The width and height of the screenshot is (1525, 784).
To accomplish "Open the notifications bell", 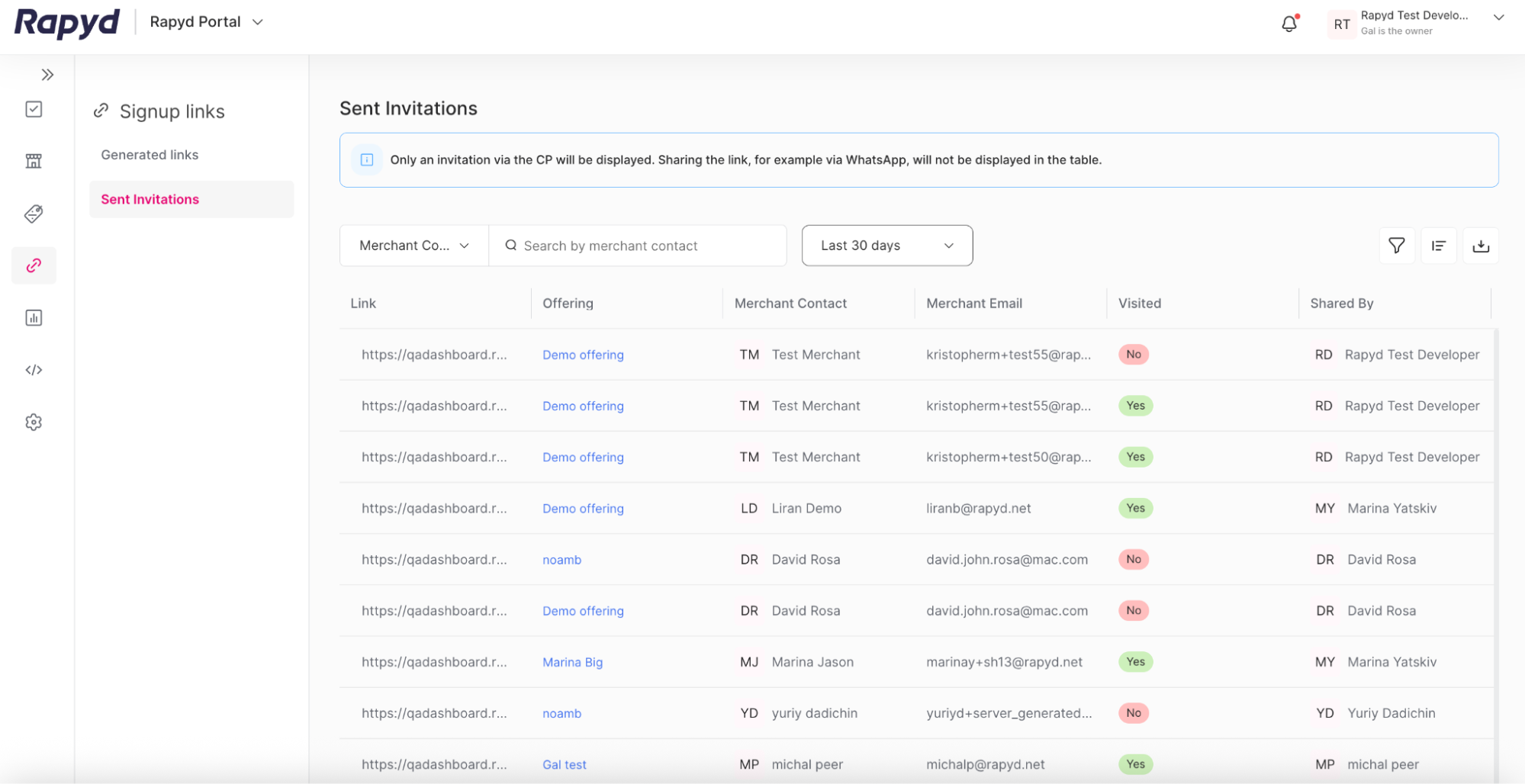I will click(1289, 24).
